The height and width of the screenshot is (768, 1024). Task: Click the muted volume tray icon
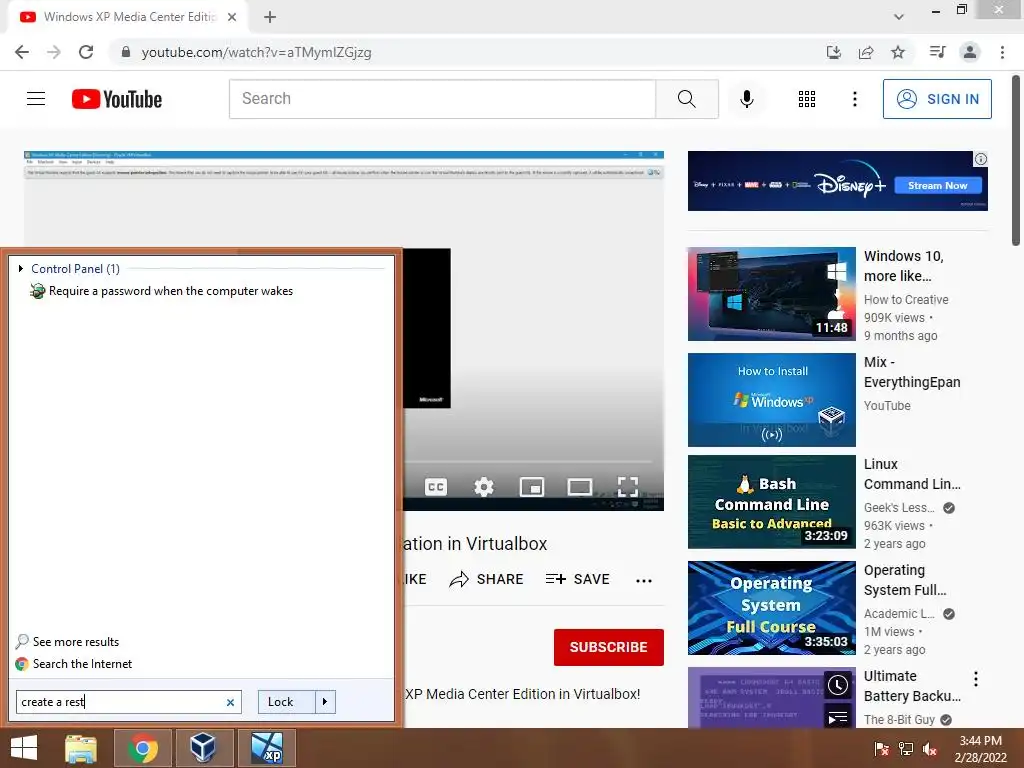point(930,749)
